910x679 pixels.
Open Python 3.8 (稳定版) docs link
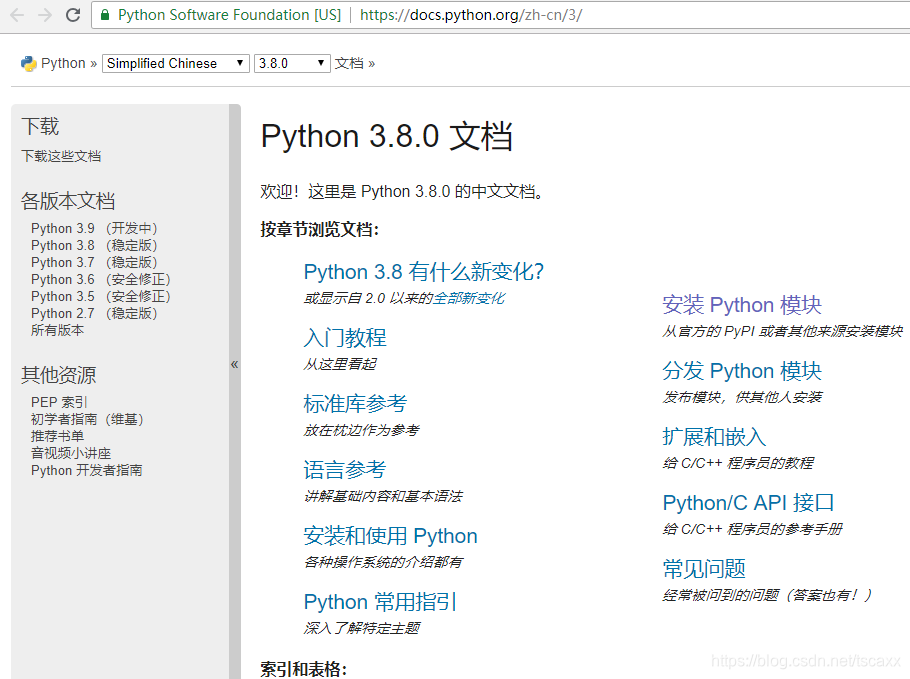click(x=94, y=245)
